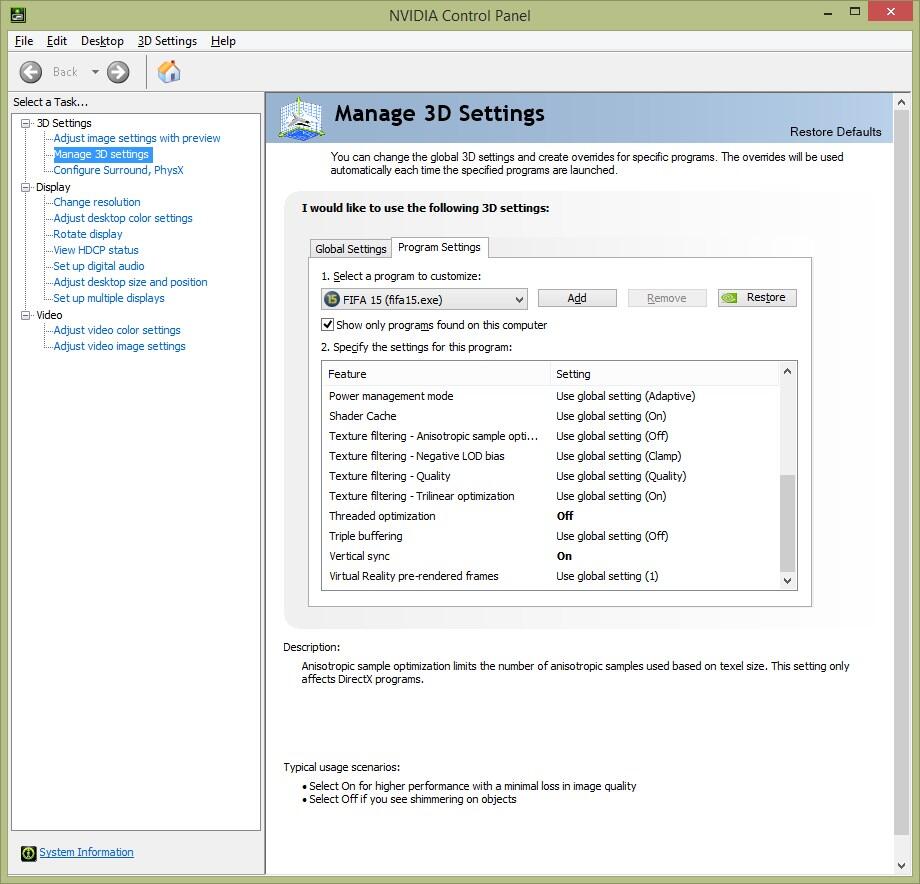This screenshot has height=884, width=920.
Task: Click Restore Defaults link
Action: click(x=835, y=131)
